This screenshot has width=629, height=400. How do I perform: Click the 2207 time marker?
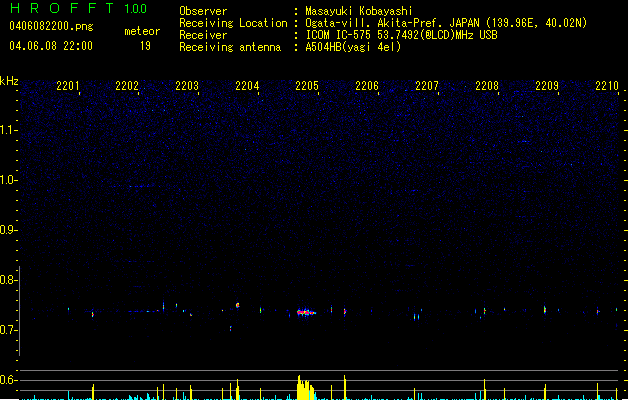click(x=427, y=85)
